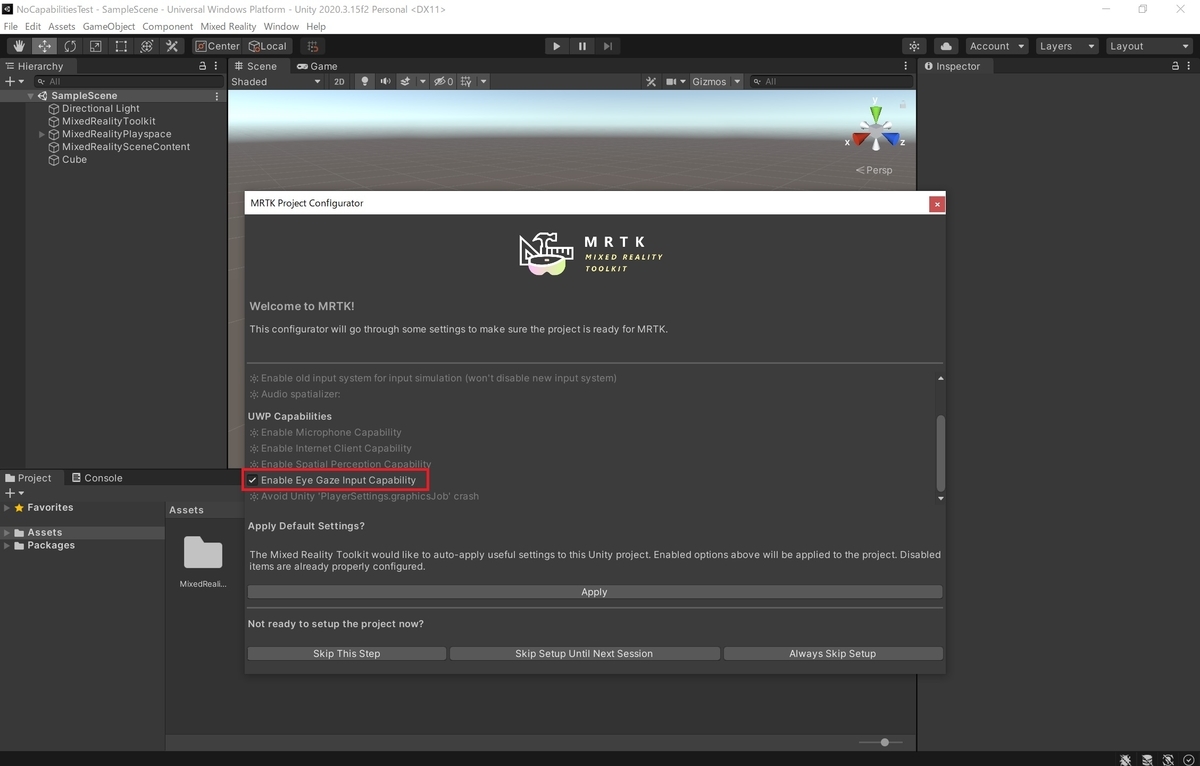
Task: Pause the game playback
Action: [582, 46]
